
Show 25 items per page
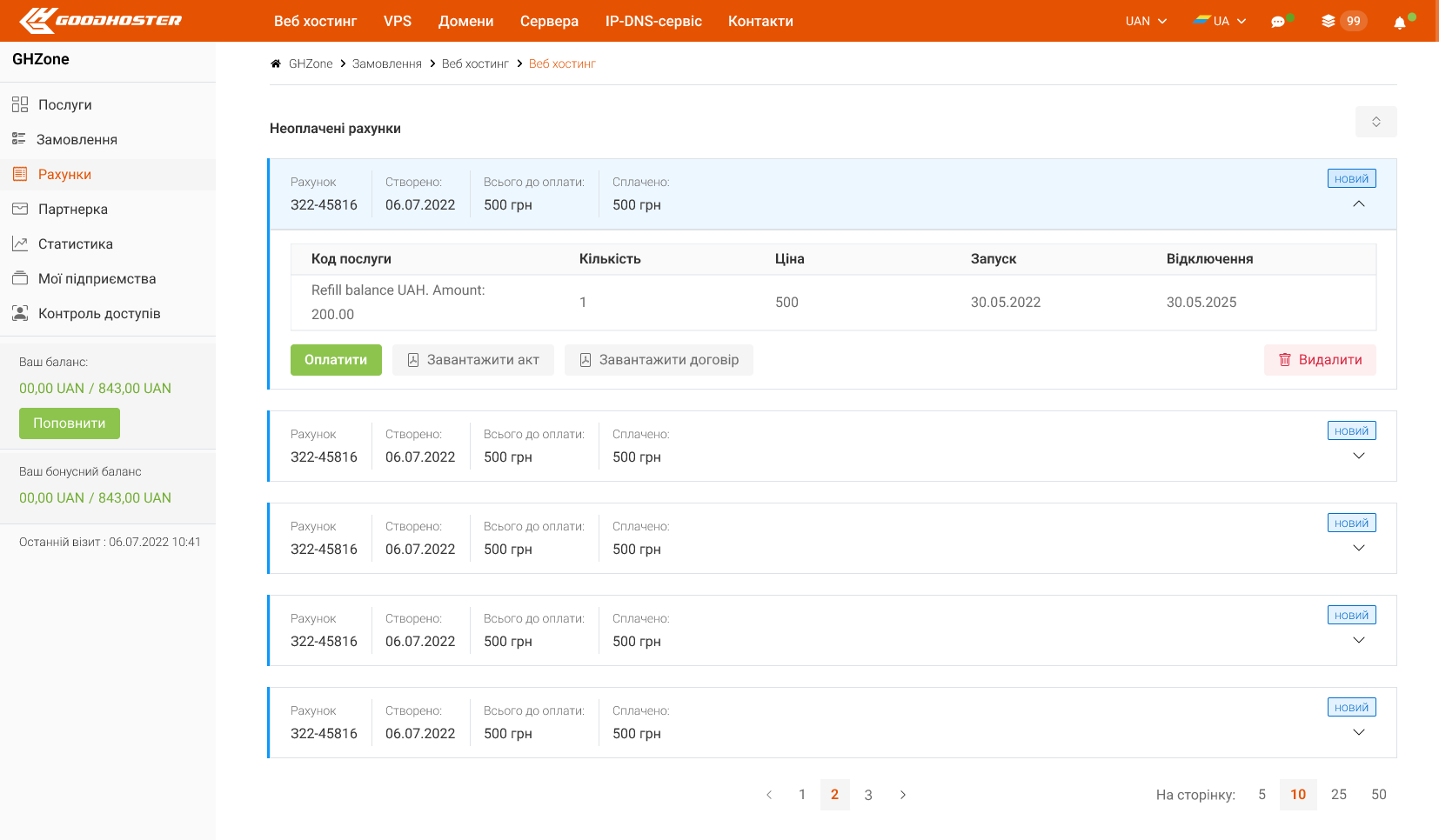pyautogui.click(x=1339, y=795)
